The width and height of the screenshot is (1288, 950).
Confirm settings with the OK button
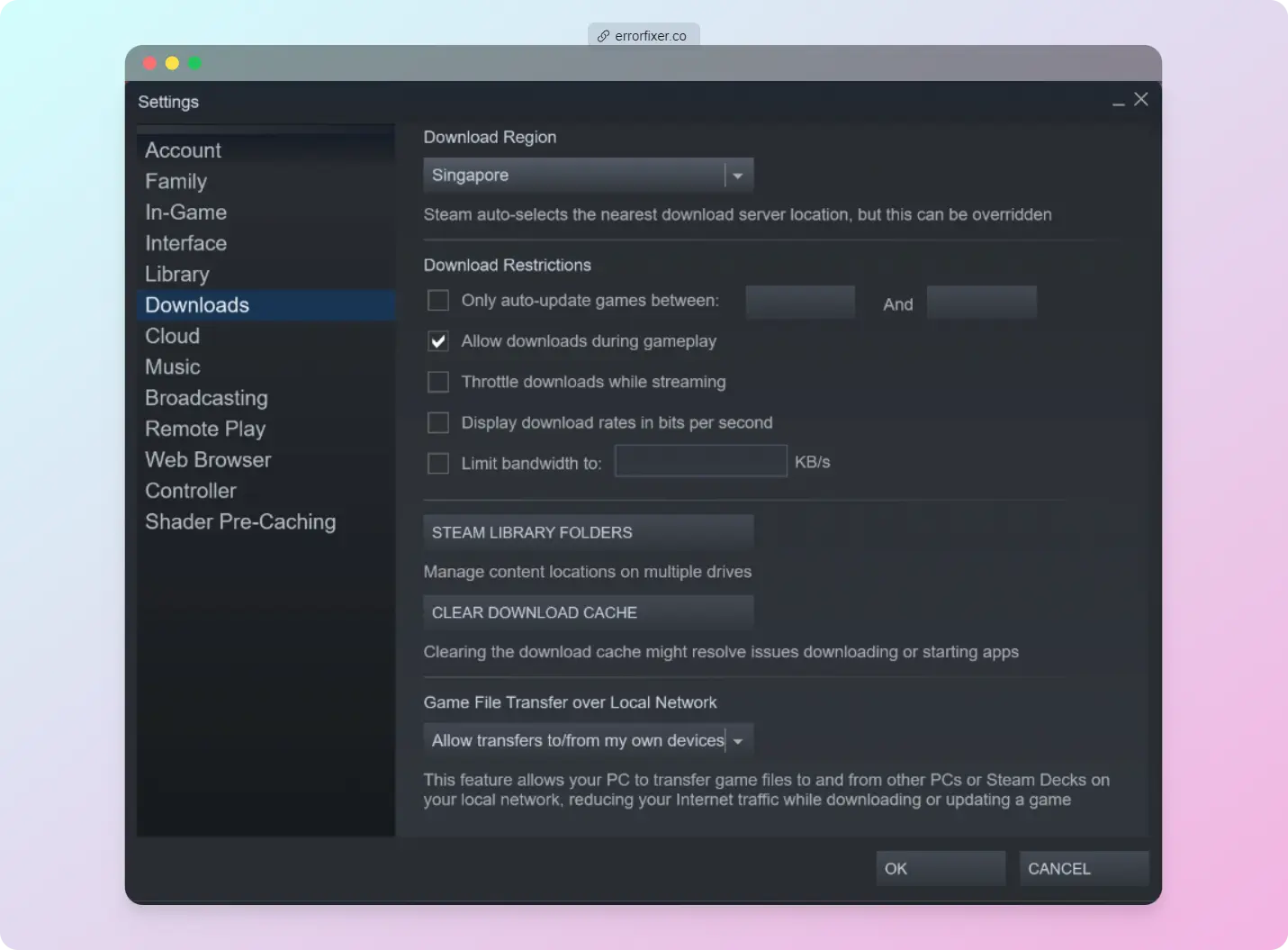click(x=940, y=868)
